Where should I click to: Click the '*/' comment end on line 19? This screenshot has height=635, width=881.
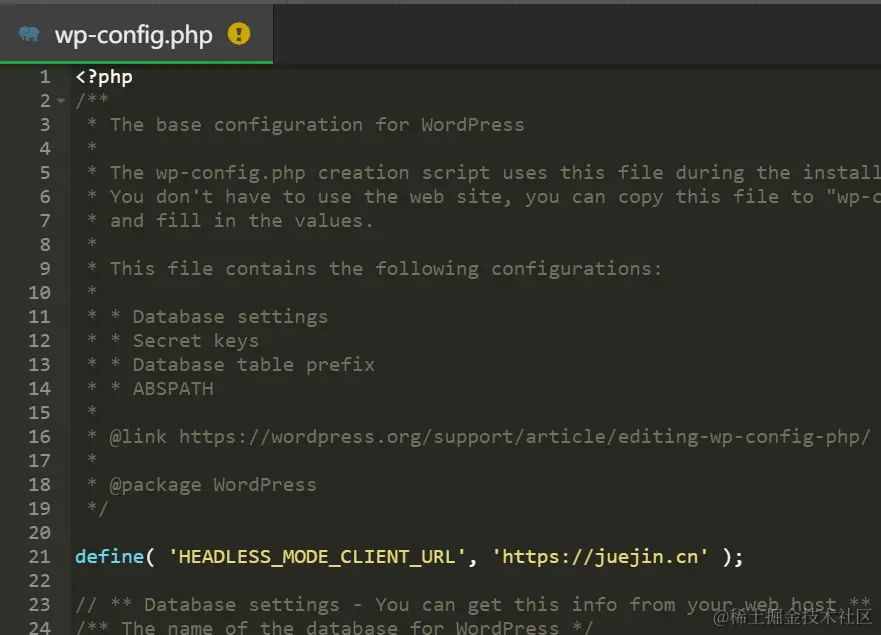pyautogui.click(x=98, y=509)
